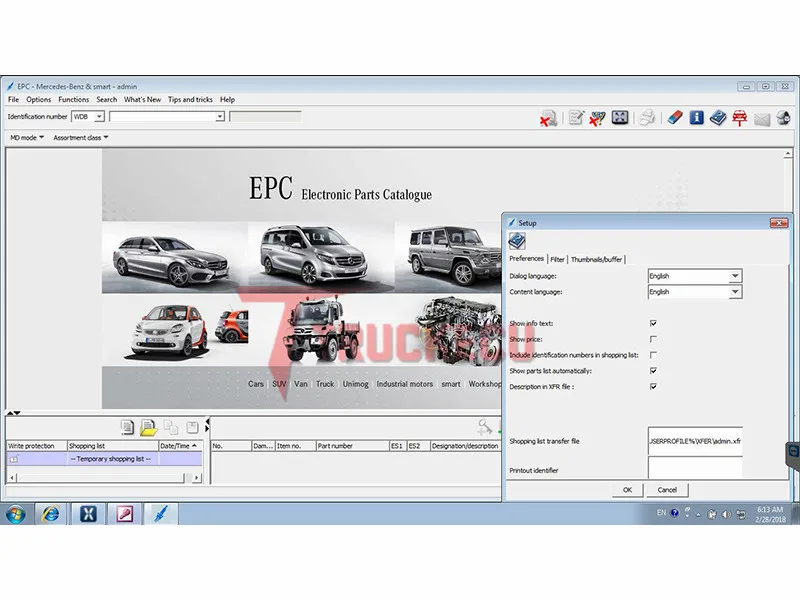Image resolution: width=800 pixels, height=600 pixels.
Task: Click Cancel in the Setup dialog
Action: [x=667, y=490]
